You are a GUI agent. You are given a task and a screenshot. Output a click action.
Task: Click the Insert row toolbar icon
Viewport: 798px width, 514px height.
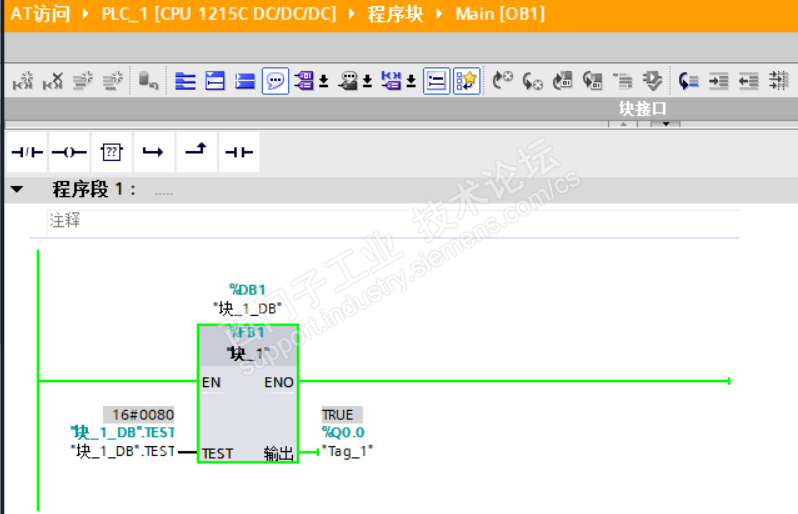(x=83, y=81)
